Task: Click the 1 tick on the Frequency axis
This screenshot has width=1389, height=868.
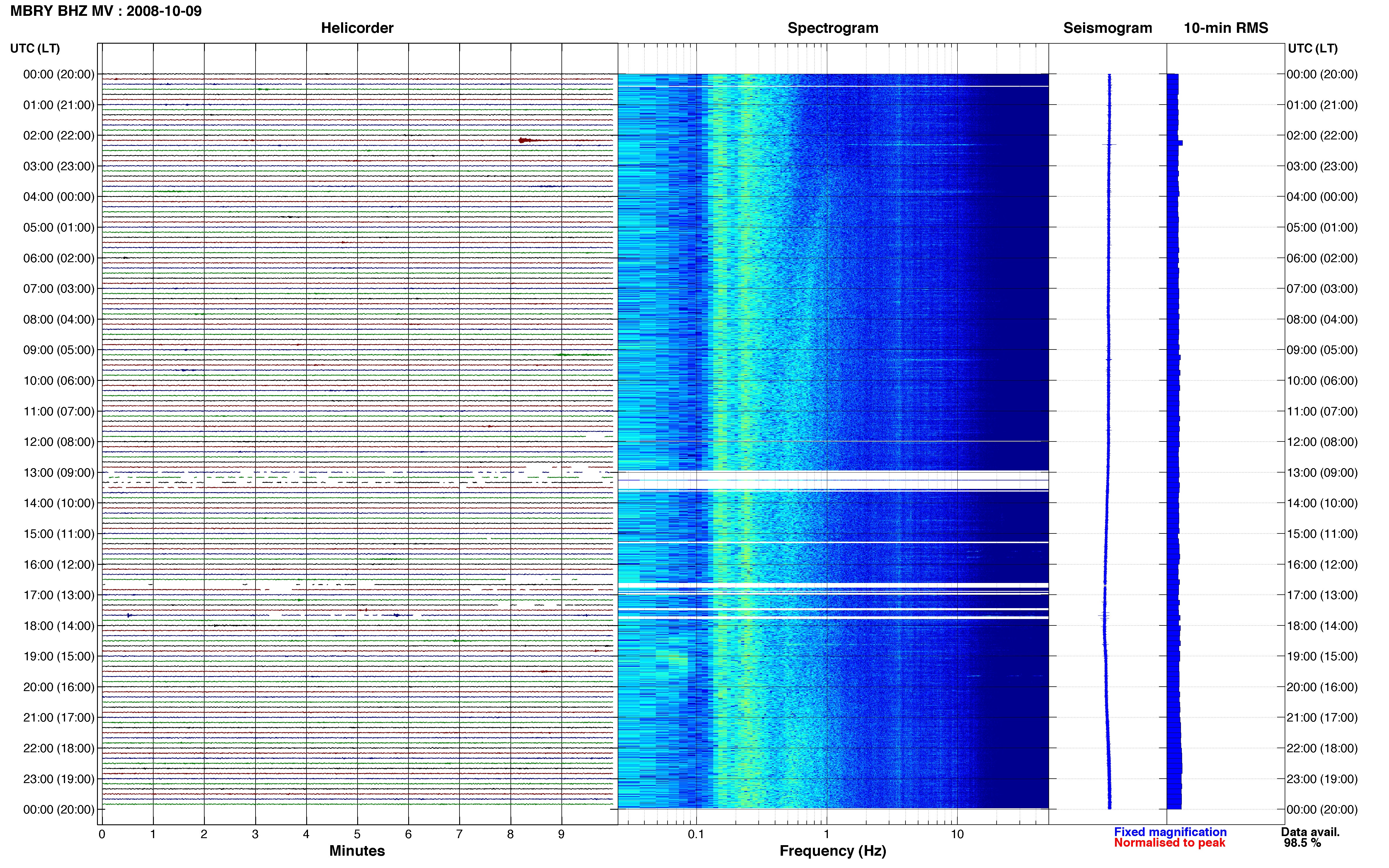Action: [x=826, y=834]
